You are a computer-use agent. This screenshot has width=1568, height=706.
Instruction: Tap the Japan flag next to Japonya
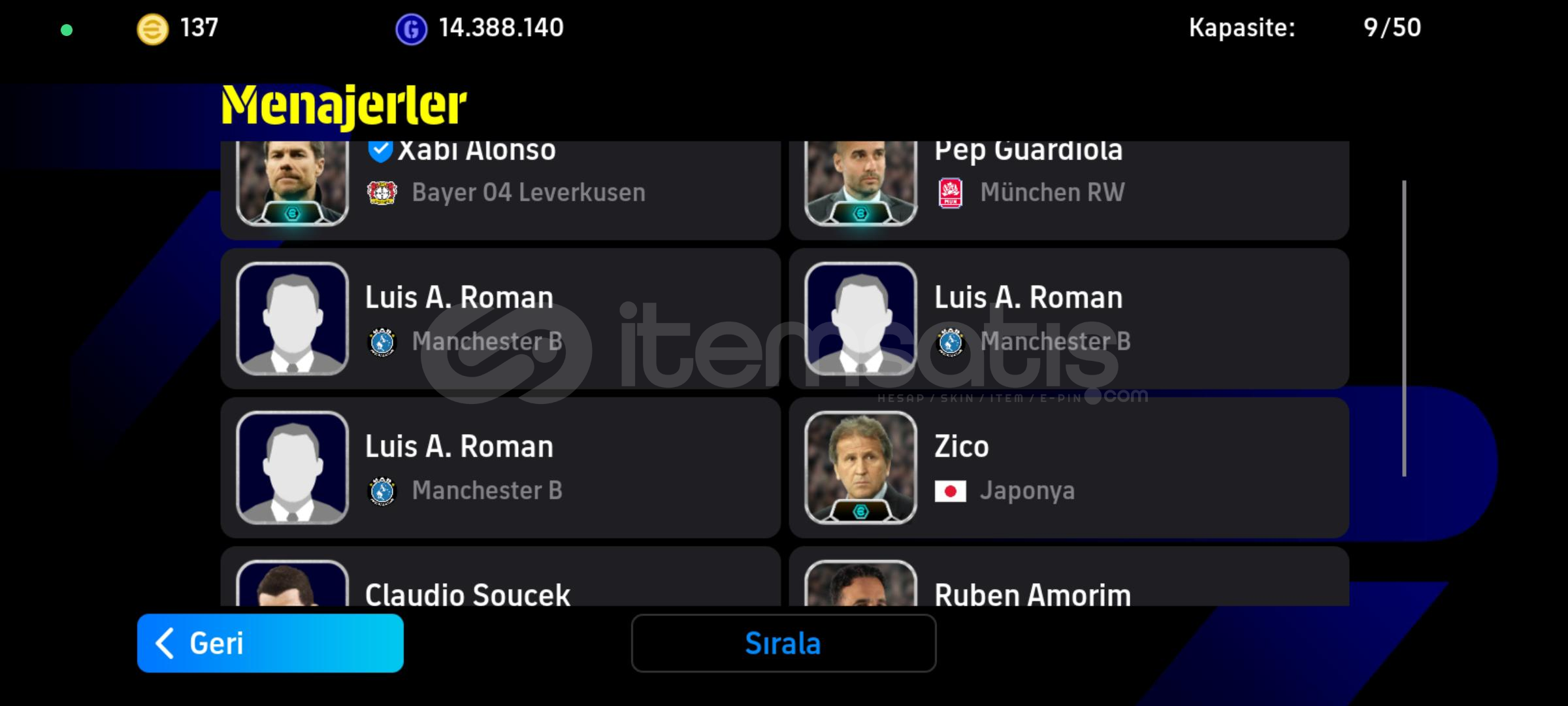950,491
